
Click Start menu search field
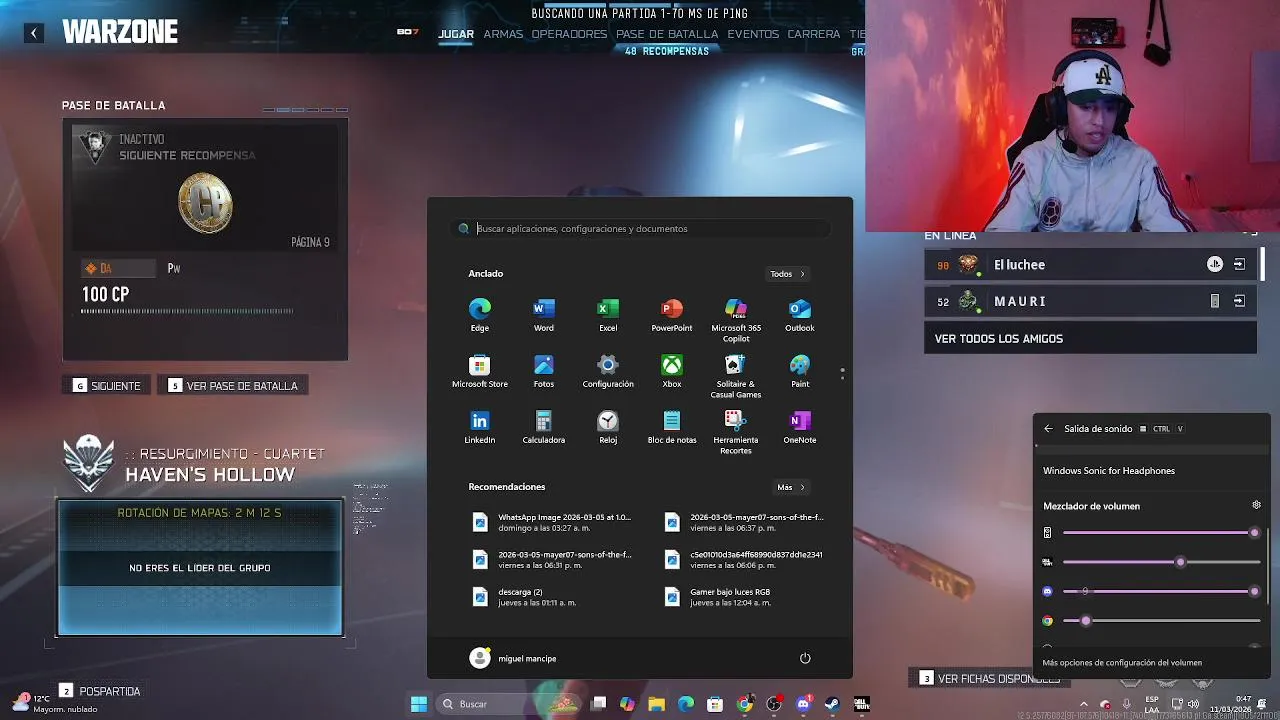click(640, 229)
